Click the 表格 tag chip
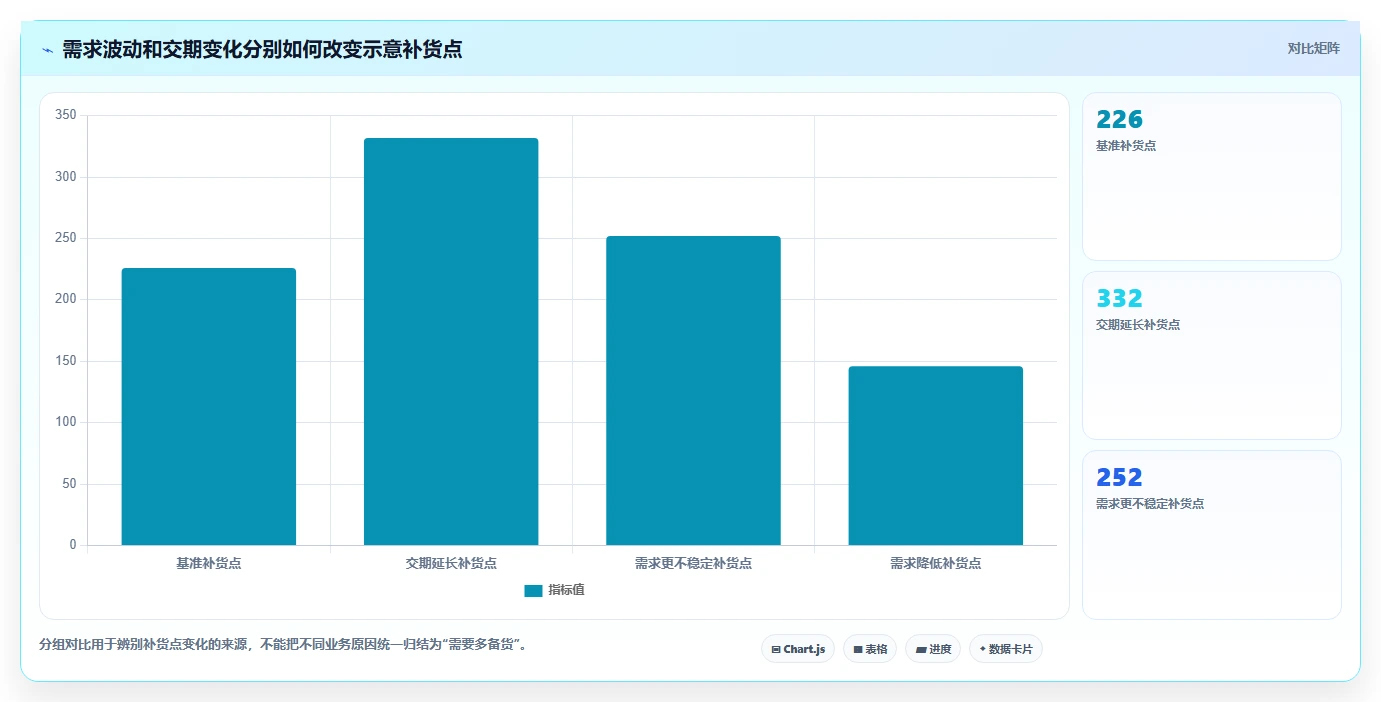The width and height of the screenshot is (1381, 702). [x=870, y=649]
